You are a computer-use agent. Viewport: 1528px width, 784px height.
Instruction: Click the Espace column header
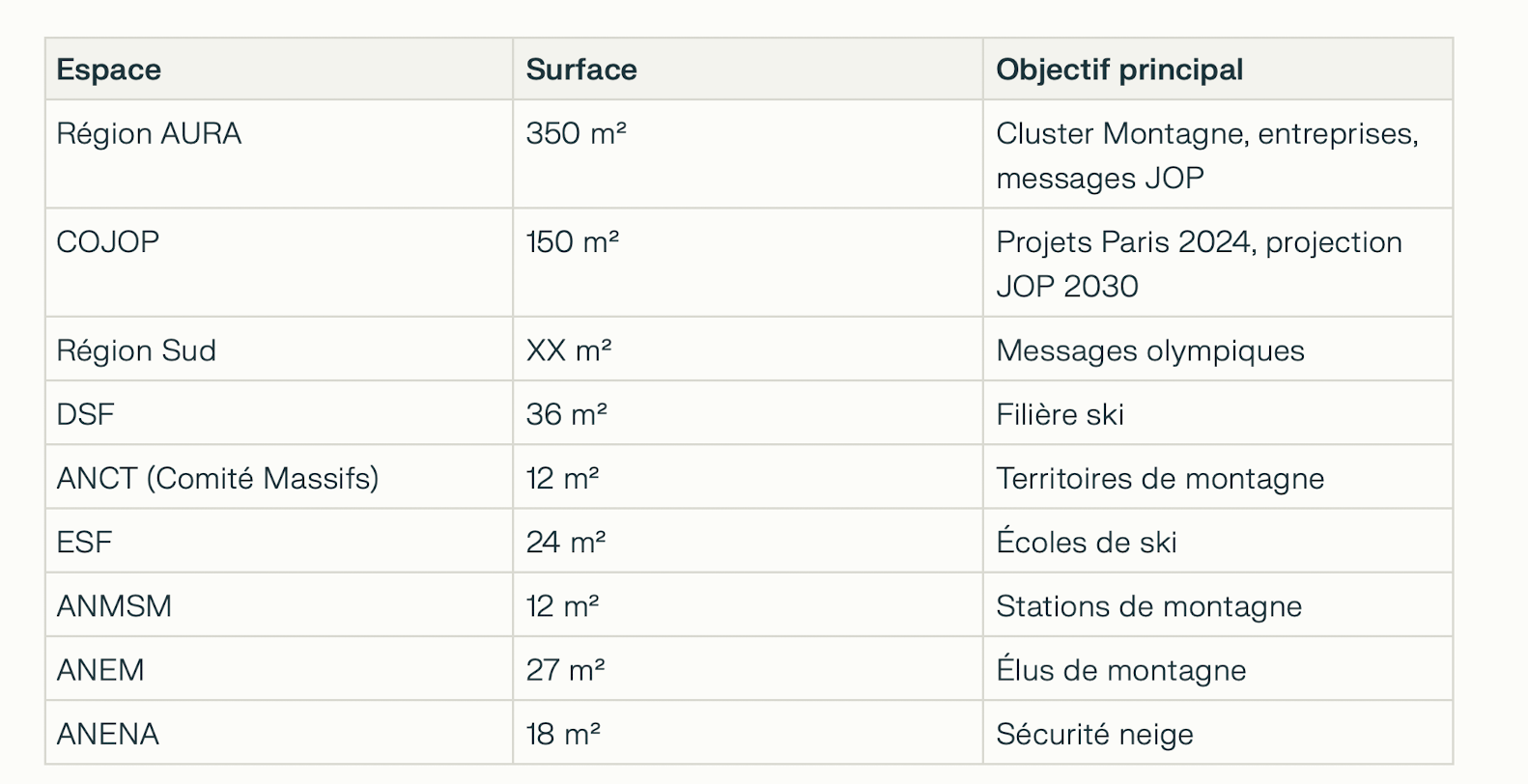click(x=108, y=70)
